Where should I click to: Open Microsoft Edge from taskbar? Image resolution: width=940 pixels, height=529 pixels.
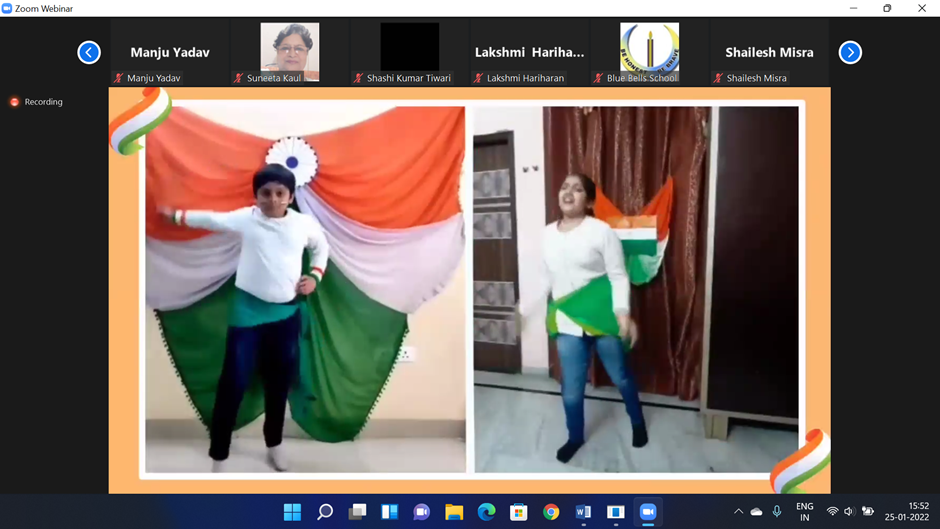click(x=486, y=512)
